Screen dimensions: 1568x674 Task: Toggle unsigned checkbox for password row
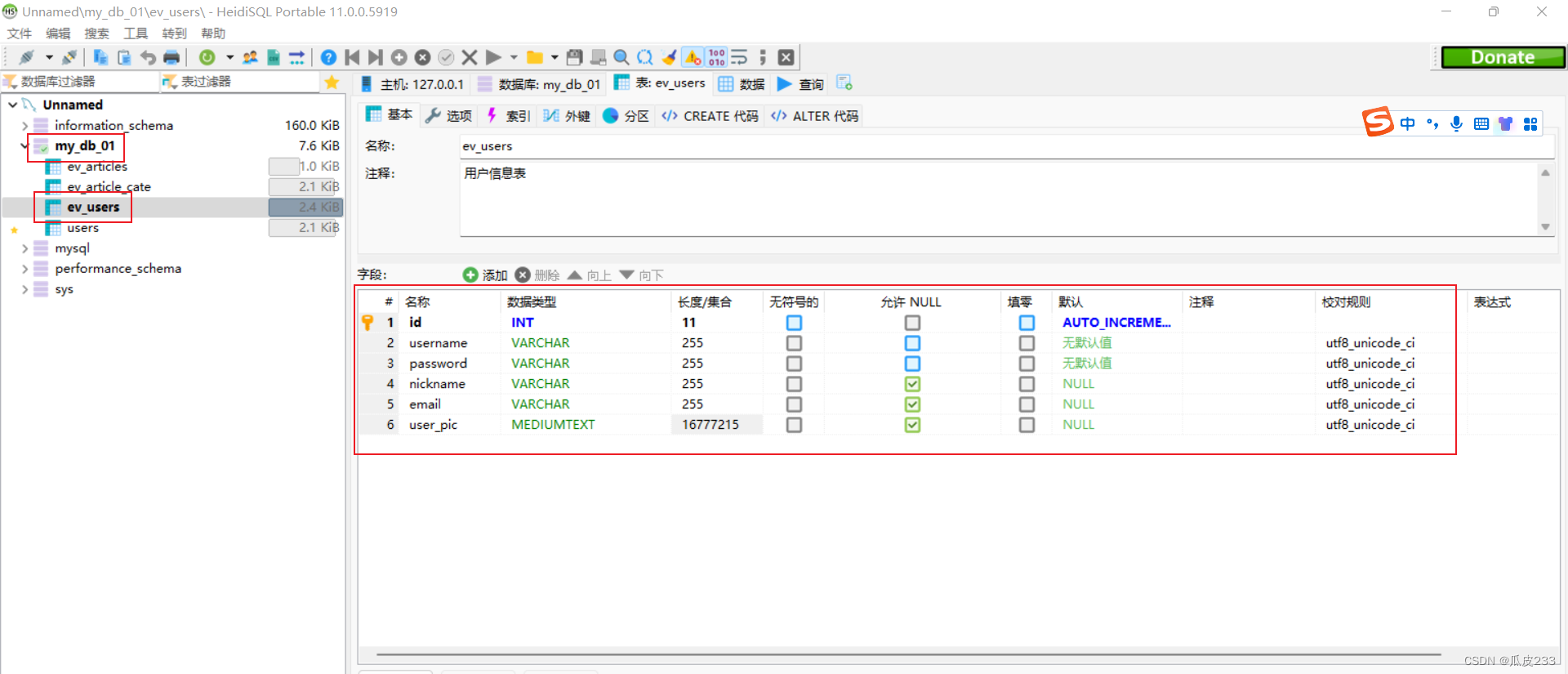pos(794,364)
